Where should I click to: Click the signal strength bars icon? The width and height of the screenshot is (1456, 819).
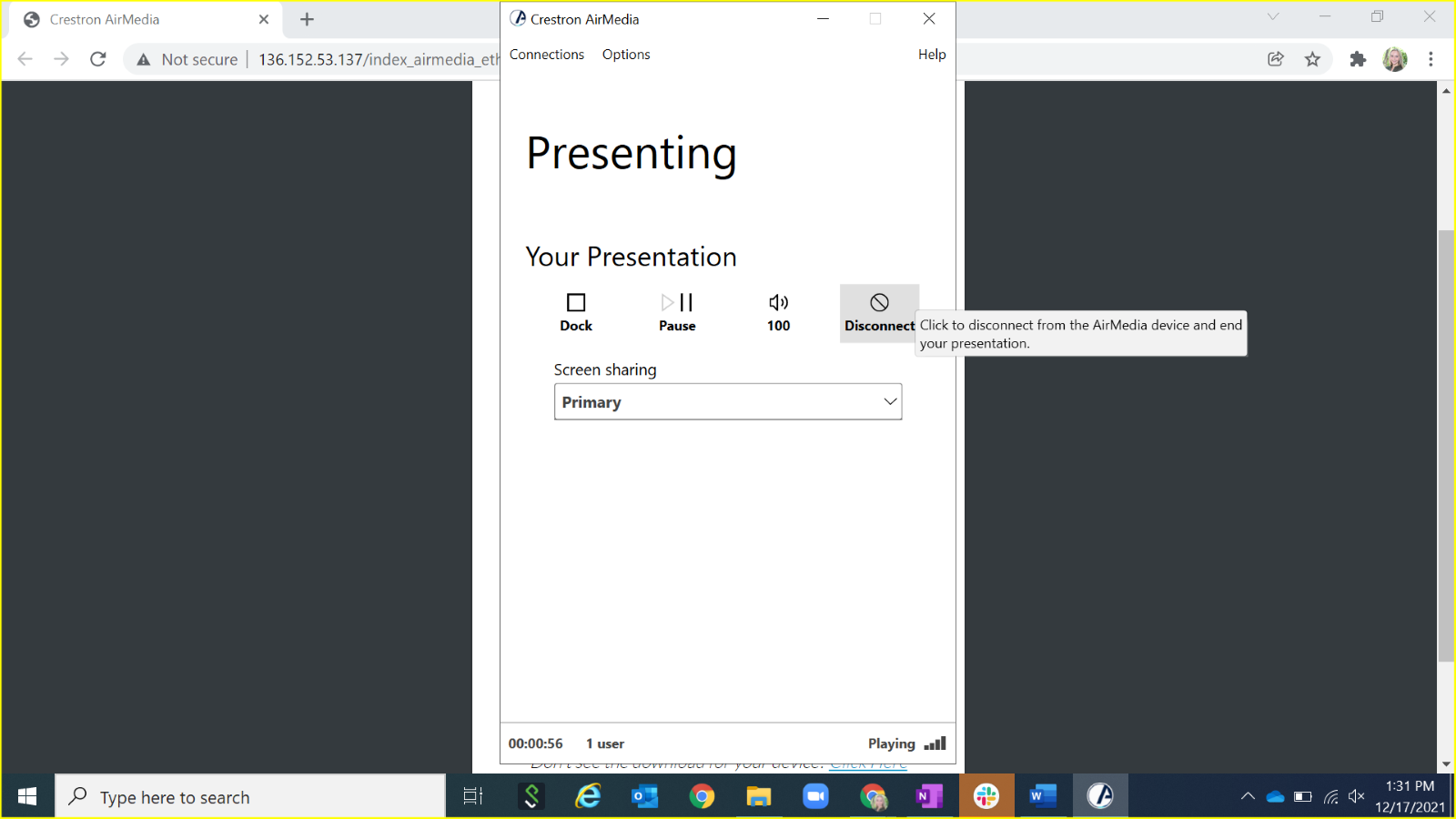(935, 743)
